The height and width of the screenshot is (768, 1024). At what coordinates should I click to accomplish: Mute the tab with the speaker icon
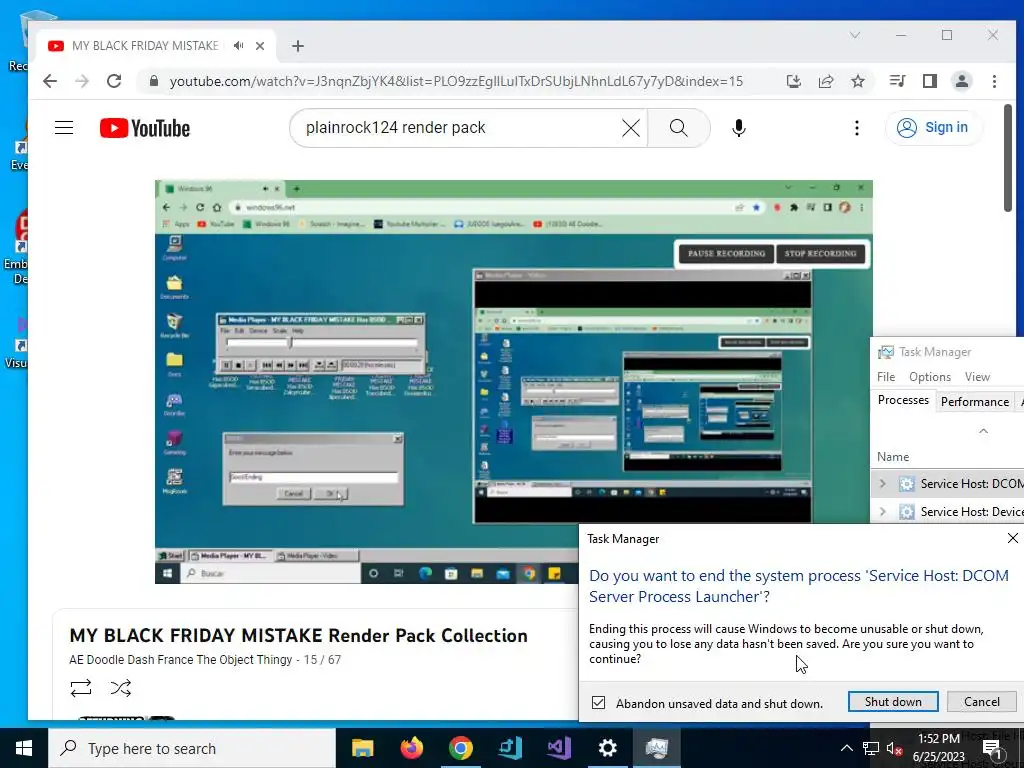click(239, 46)
